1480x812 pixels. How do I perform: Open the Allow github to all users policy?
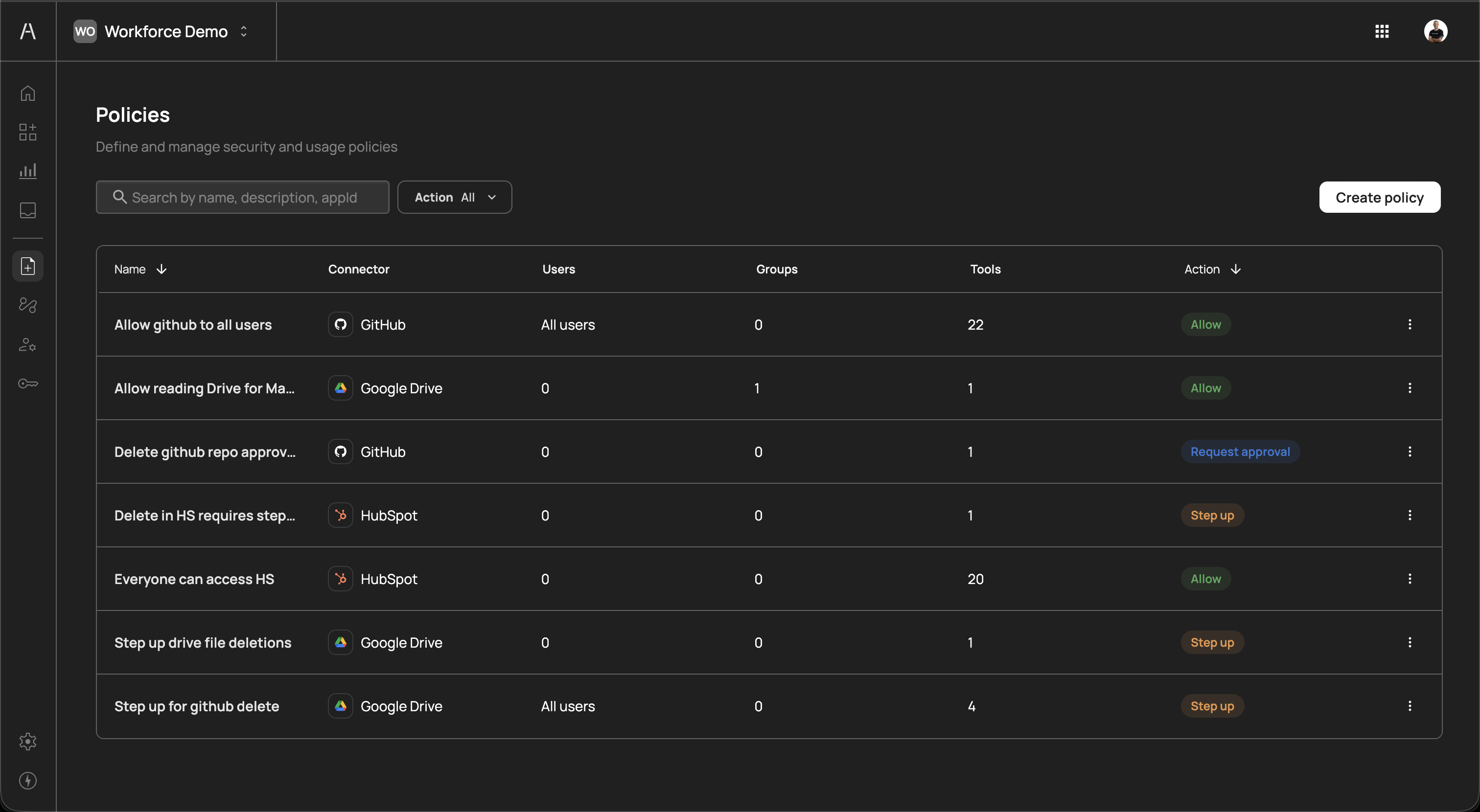tap(193, 325)
